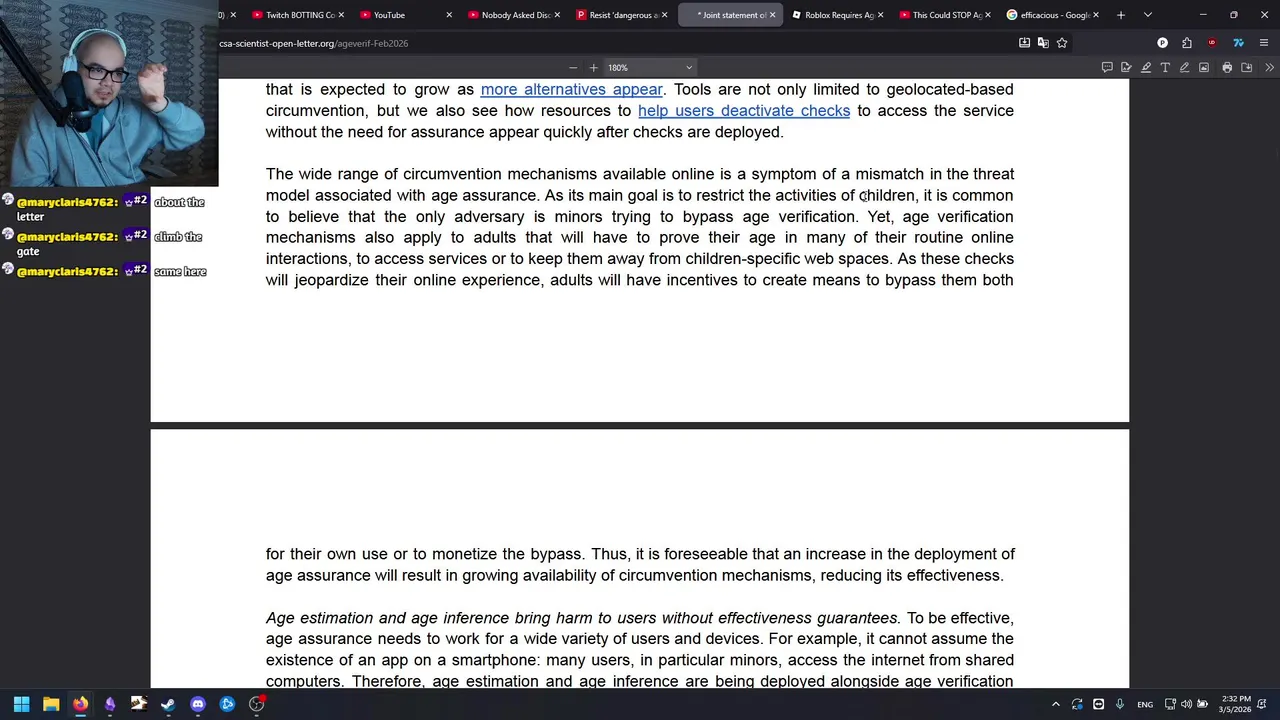Close the efficacious Google tab

click(1096, 15)
